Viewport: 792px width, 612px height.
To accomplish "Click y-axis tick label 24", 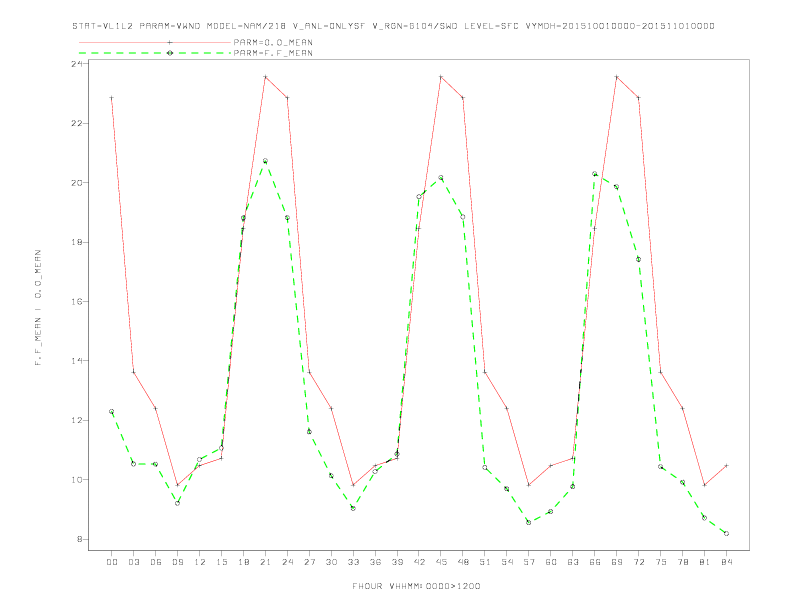I will pyautogui.click(x=77, y=64).
